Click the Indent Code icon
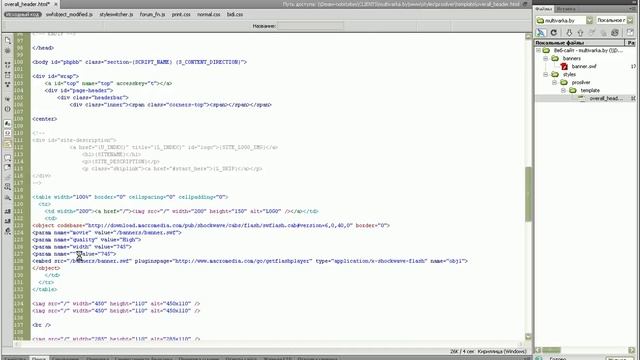The image size is (640, 360). [8, 211]
